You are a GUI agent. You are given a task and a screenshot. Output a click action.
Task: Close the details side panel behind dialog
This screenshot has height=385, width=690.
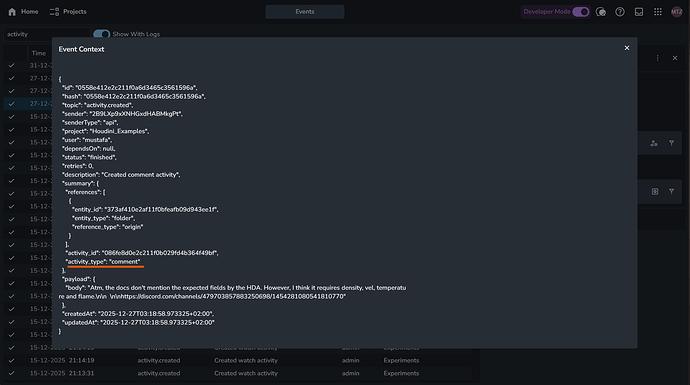(x=675, y=58)
